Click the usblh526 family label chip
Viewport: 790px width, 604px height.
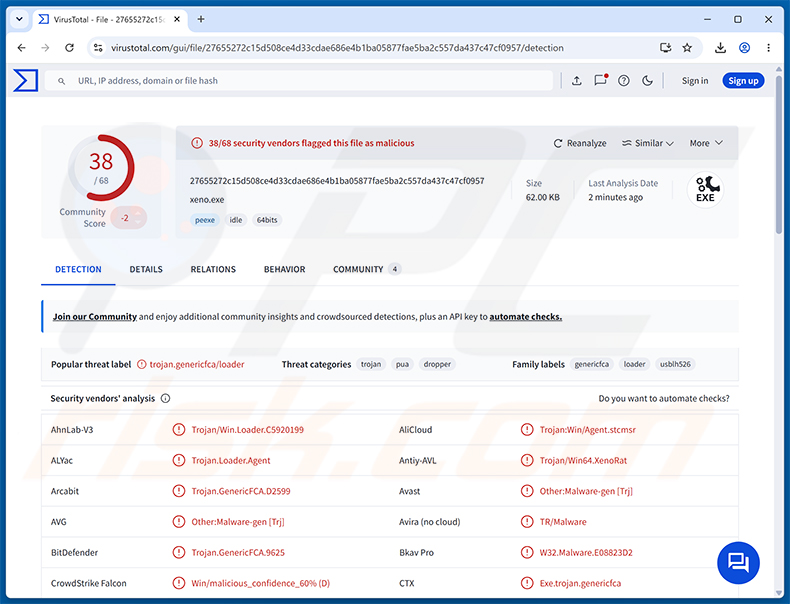click(x=675, y=364)
